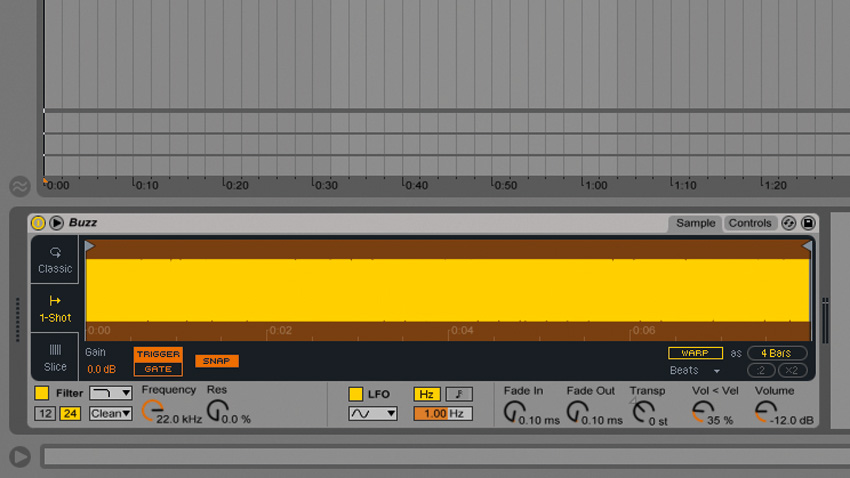This screenshot has height=478, width=850.
Task: Click the filter Frequency knob
Action: point(153,411)
